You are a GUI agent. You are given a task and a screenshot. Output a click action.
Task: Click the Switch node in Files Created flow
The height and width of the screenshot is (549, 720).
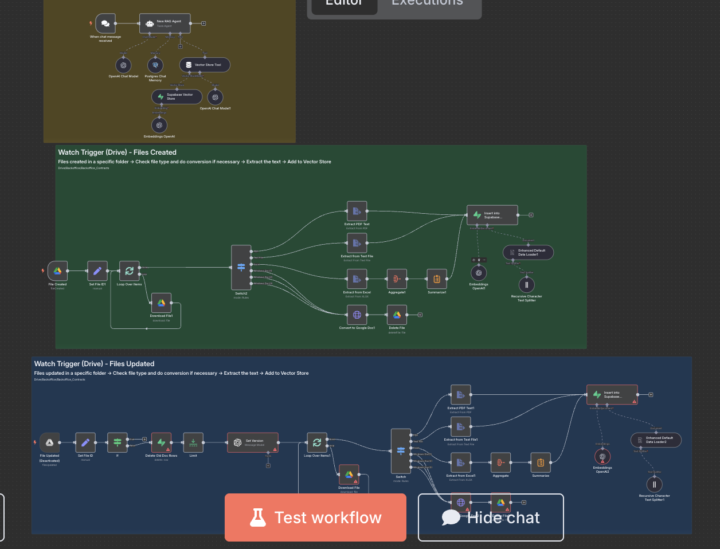[241, 267]
